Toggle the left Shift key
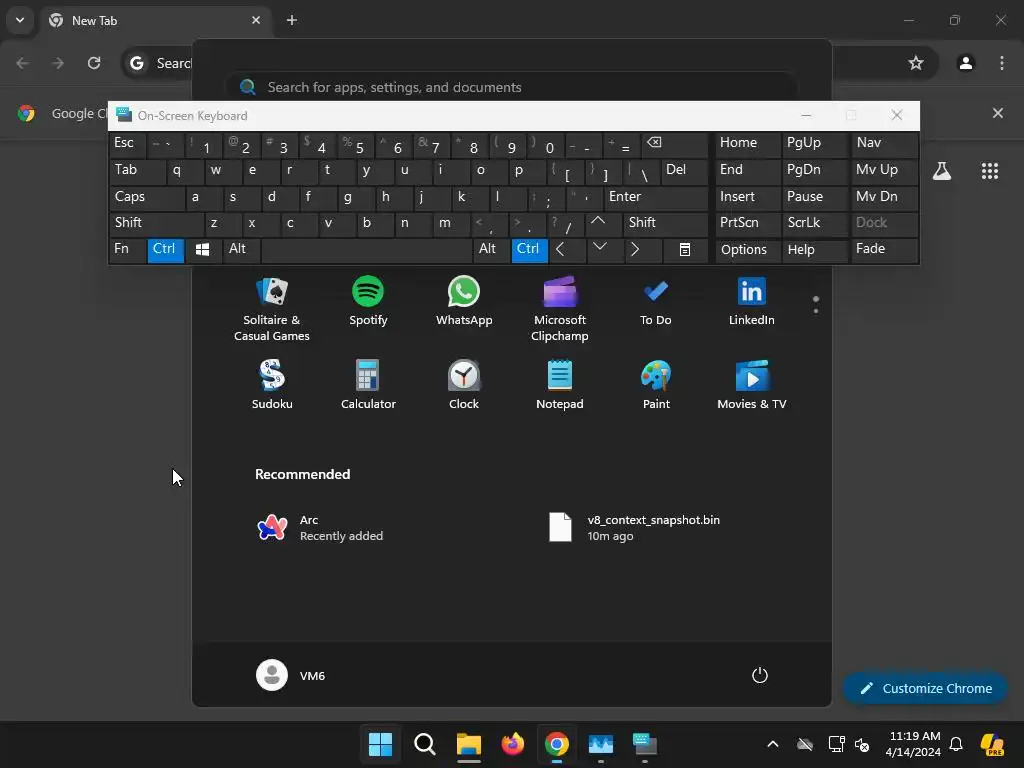Viewport: 1024px width, 768px height. point(157,223)
